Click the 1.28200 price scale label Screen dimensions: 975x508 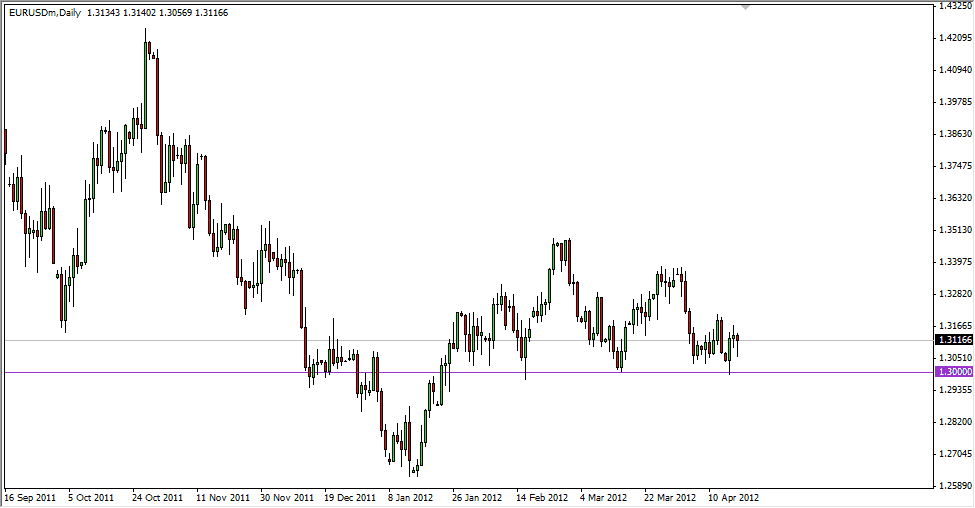[x=954, y=421]
